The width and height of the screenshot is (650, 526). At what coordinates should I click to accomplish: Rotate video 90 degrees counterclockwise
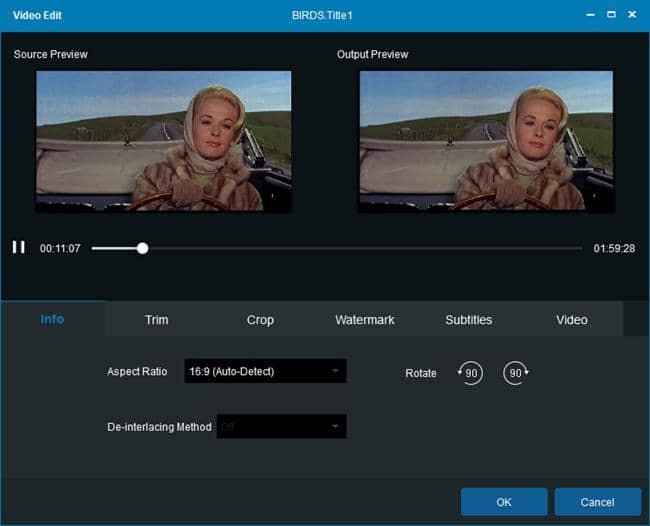pos(471,373)
